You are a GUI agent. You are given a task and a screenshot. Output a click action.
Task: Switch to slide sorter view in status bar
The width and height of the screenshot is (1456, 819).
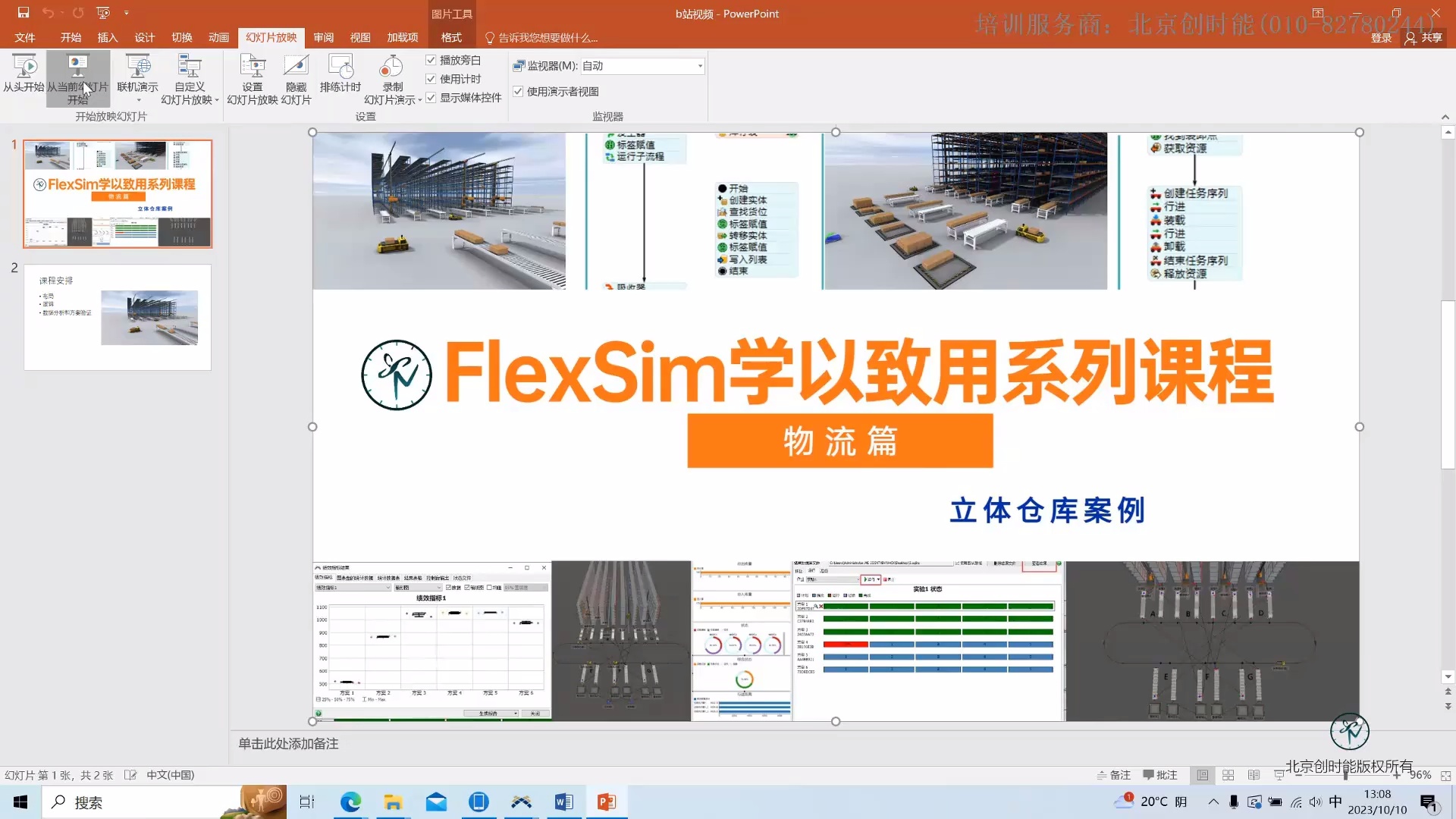pyautogui.click(x=1228, y=775)
